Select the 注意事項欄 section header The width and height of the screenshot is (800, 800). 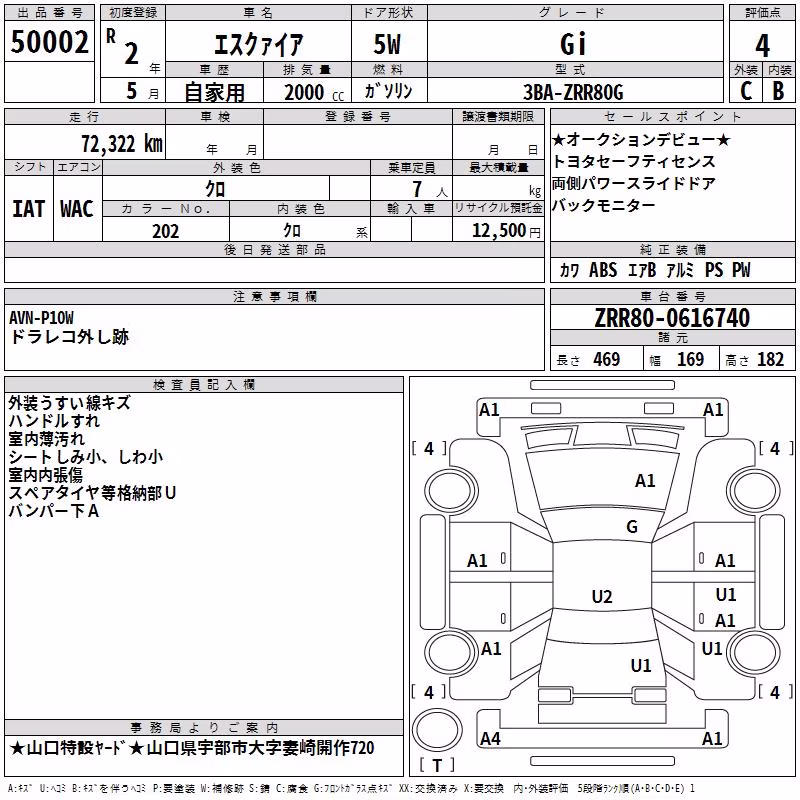[274, 296]
